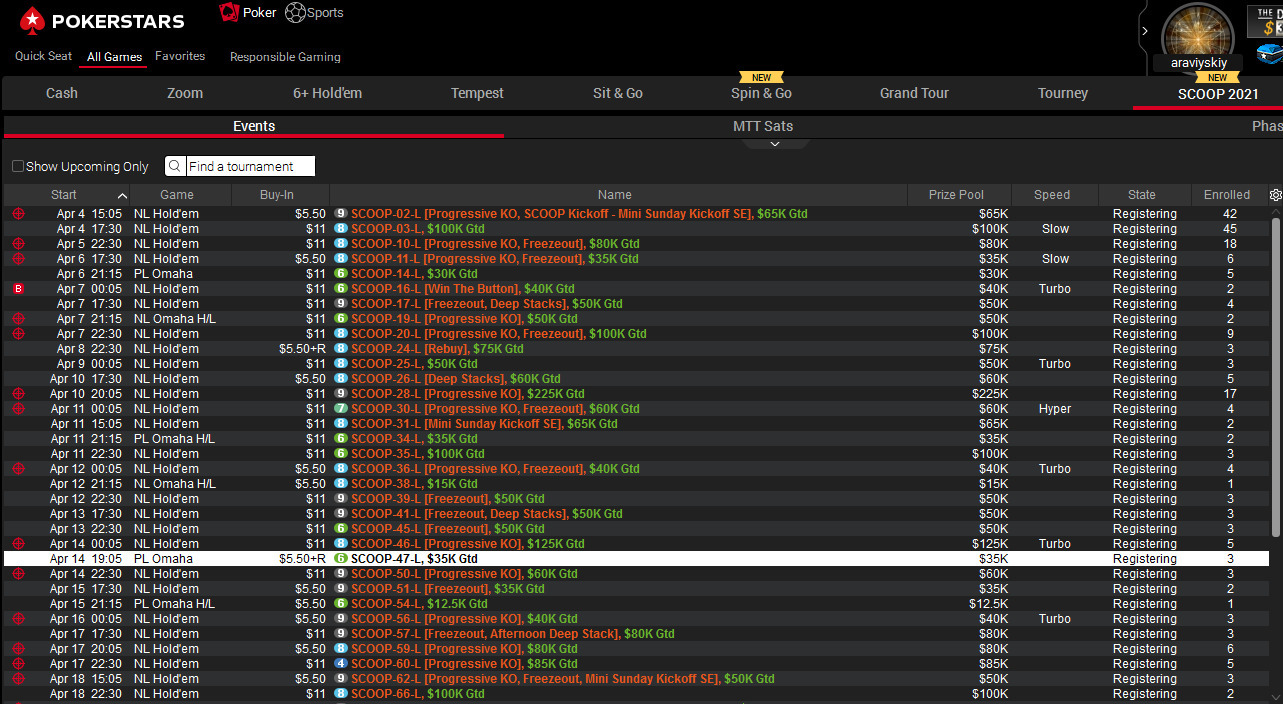Image resolution: width=1283 pixels, height=704 pixels.
Task: Open Responsible Gaming link
Action: coord(285,57)
